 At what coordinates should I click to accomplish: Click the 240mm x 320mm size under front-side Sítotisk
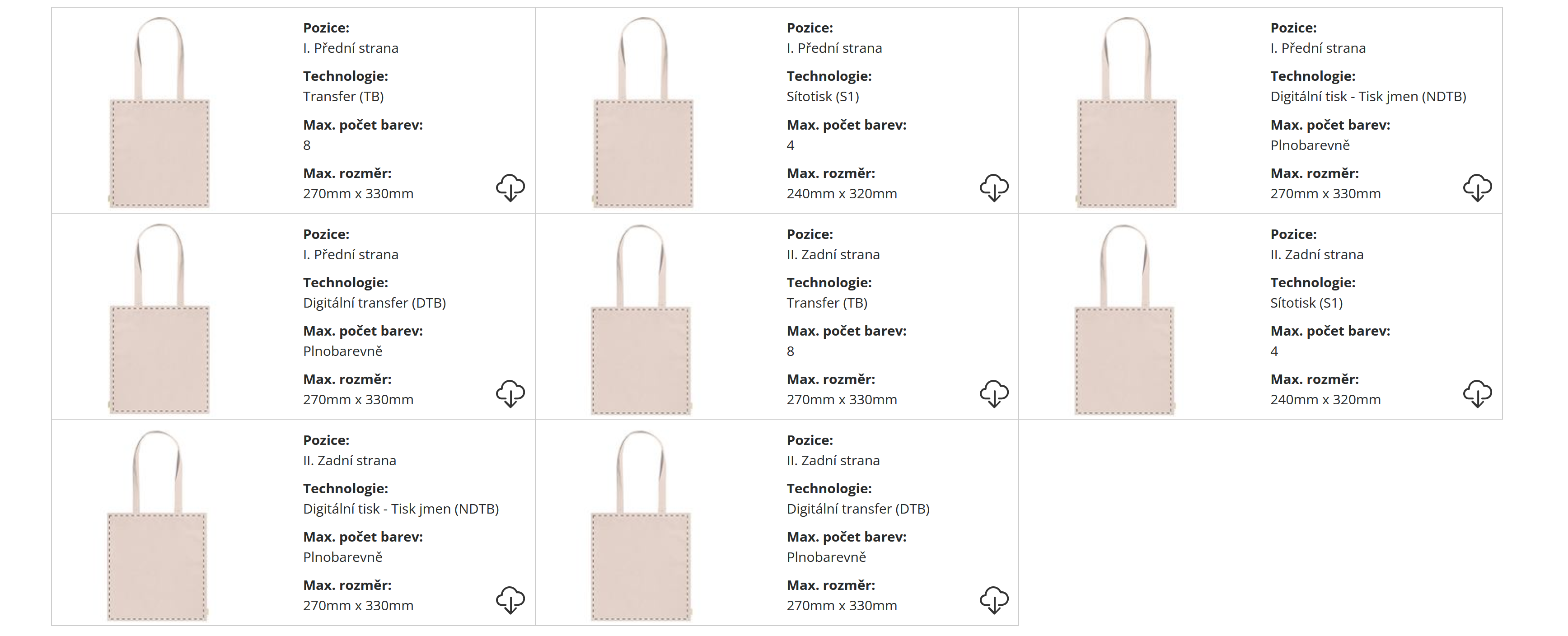click(841, 193)
